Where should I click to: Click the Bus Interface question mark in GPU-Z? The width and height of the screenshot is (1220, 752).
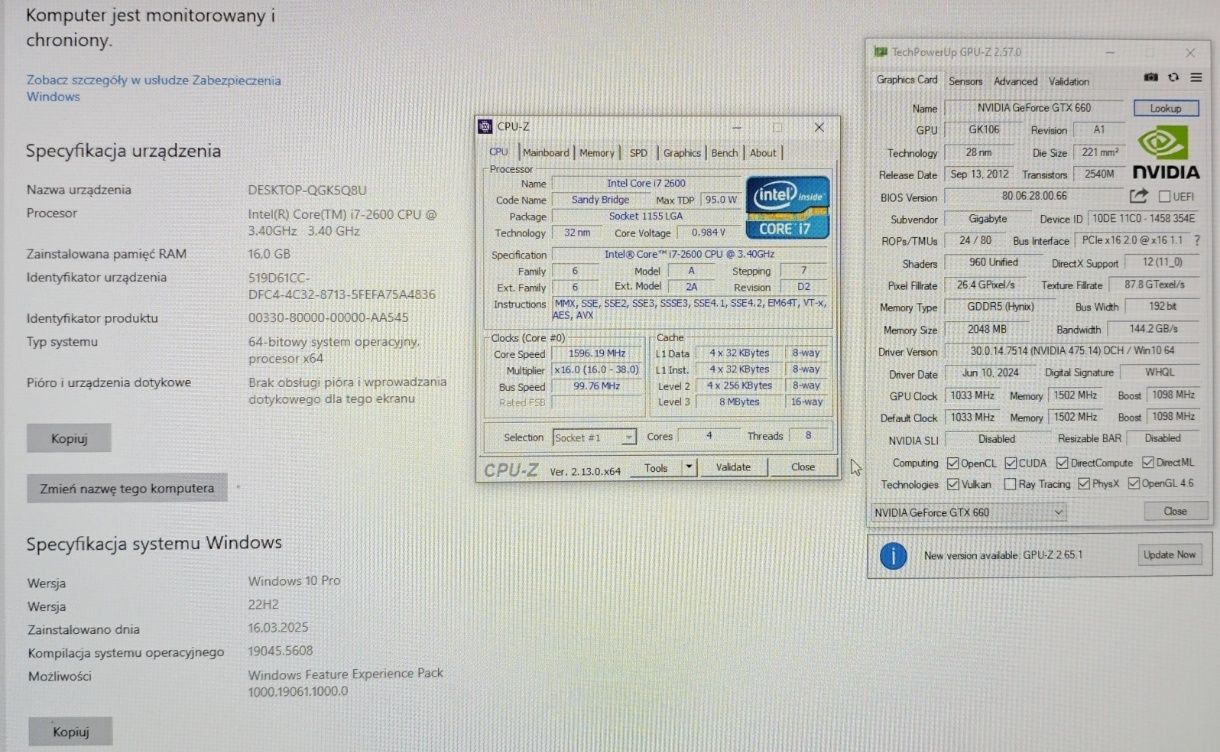pyautogui.click(x=1196, y=241)
